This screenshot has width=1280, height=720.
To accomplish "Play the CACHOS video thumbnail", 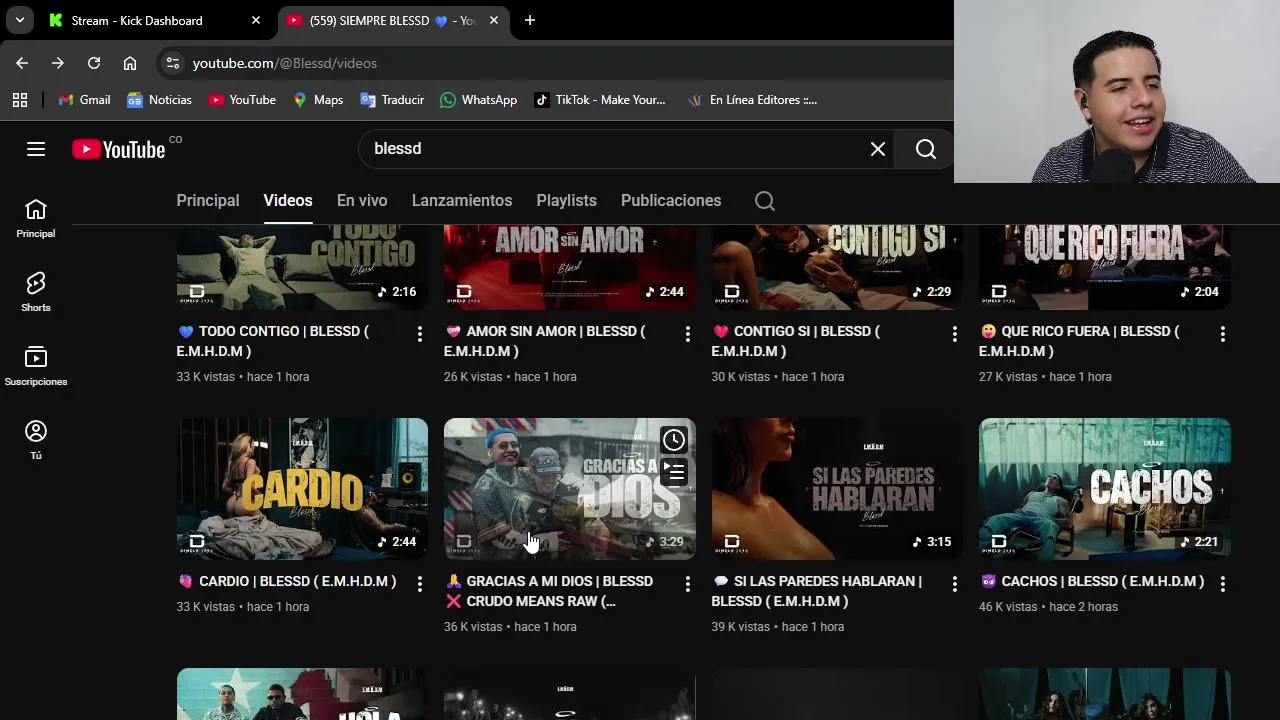I will (x=1105, y=489).
